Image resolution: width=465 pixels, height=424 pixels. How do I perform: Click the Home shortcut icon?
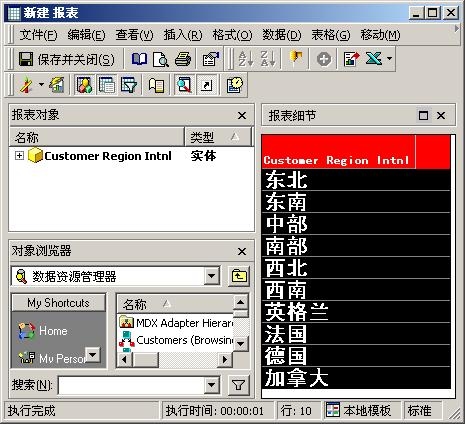[x=26, y=331]
